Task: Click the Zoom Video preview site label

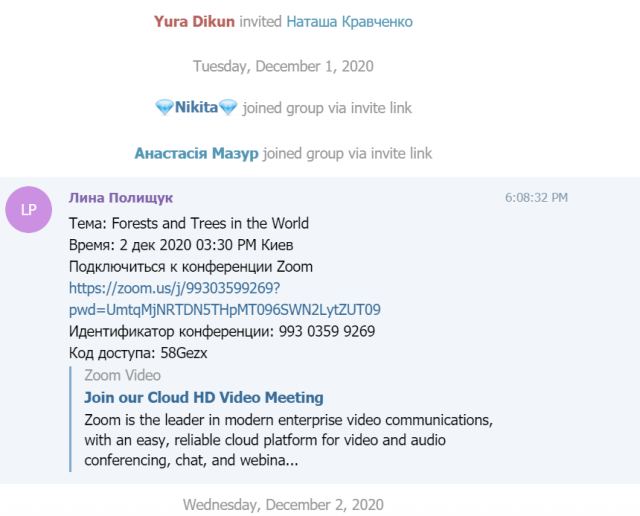Action: [122, 375]
